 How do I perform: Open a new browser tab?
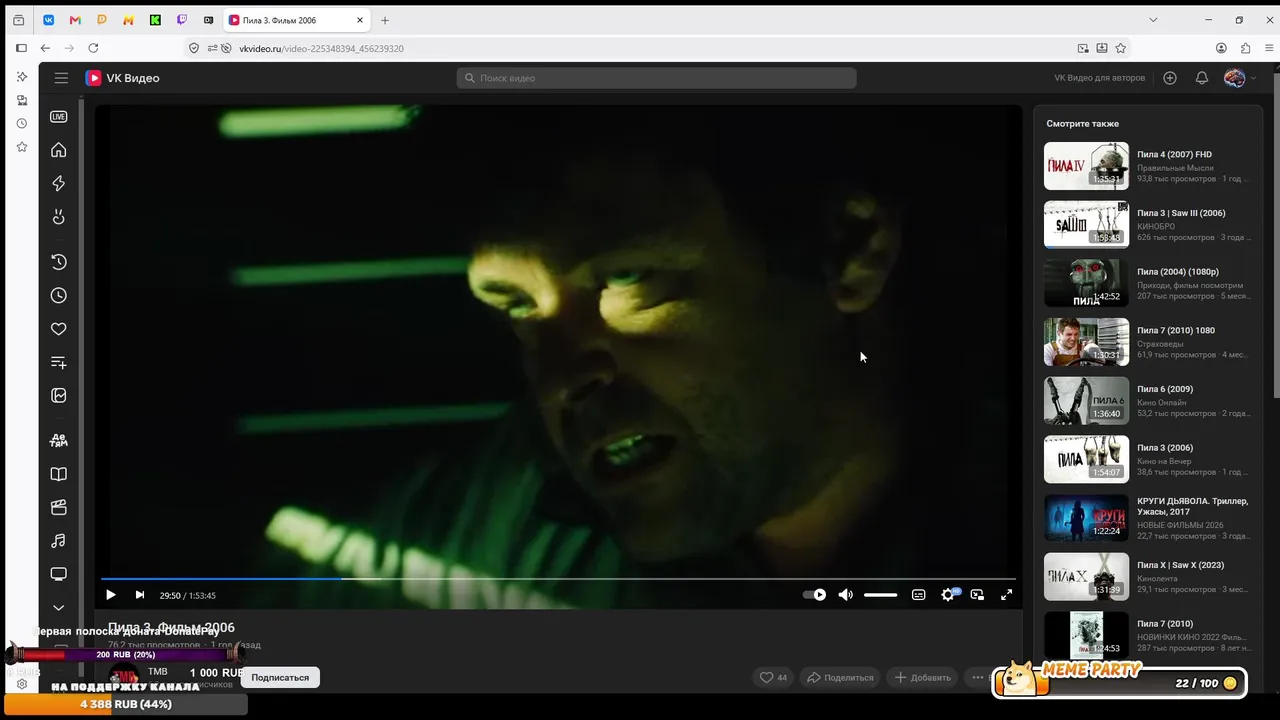[385, 20]
